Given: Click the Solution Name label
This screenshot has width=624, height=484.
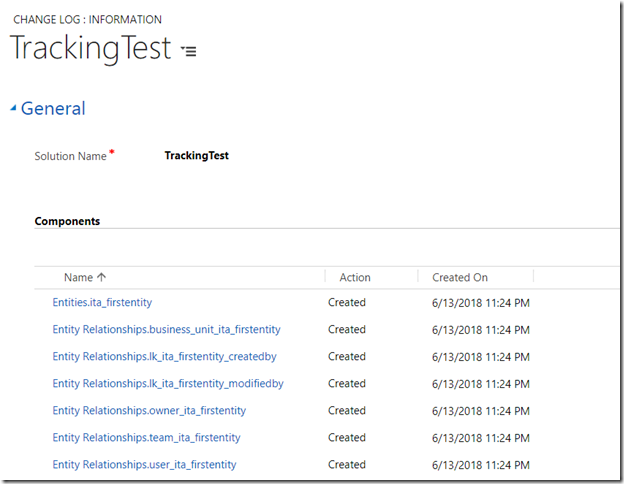Looking at the screenshot, I should [x=70, y=156].
